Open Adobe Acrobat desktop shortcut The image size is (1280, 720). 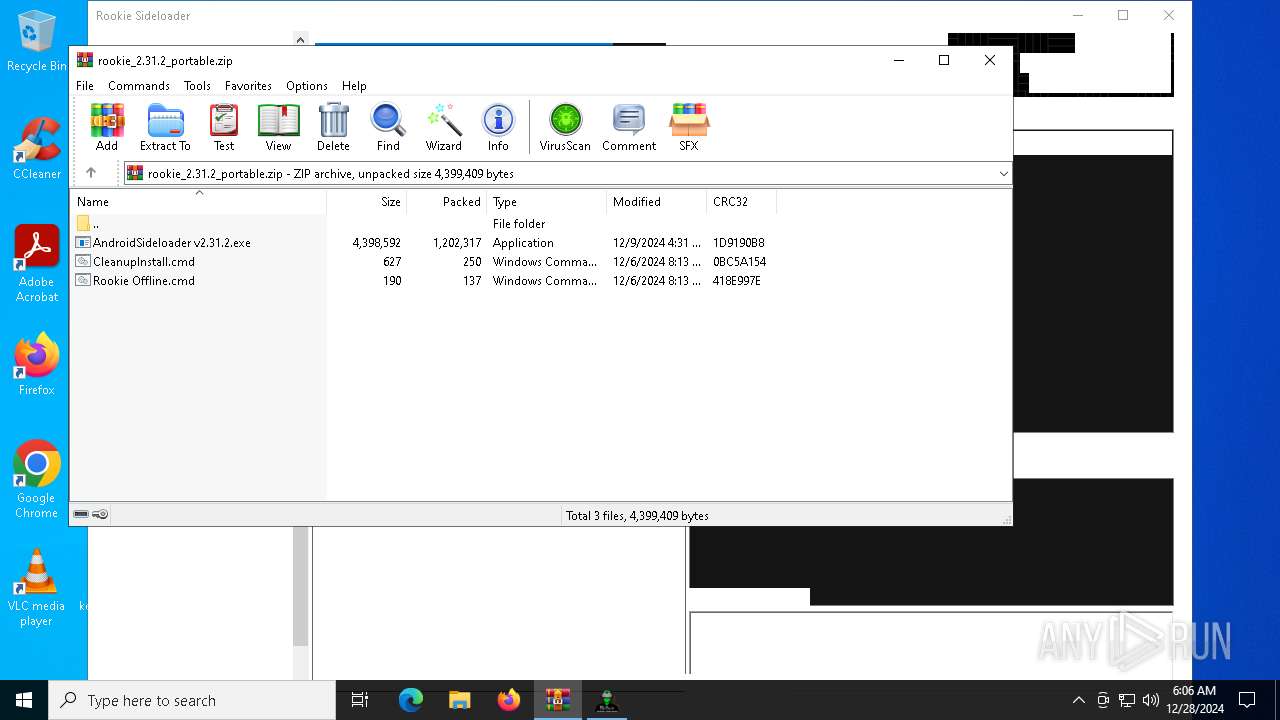pyautogui.click(x=37, y=264)
